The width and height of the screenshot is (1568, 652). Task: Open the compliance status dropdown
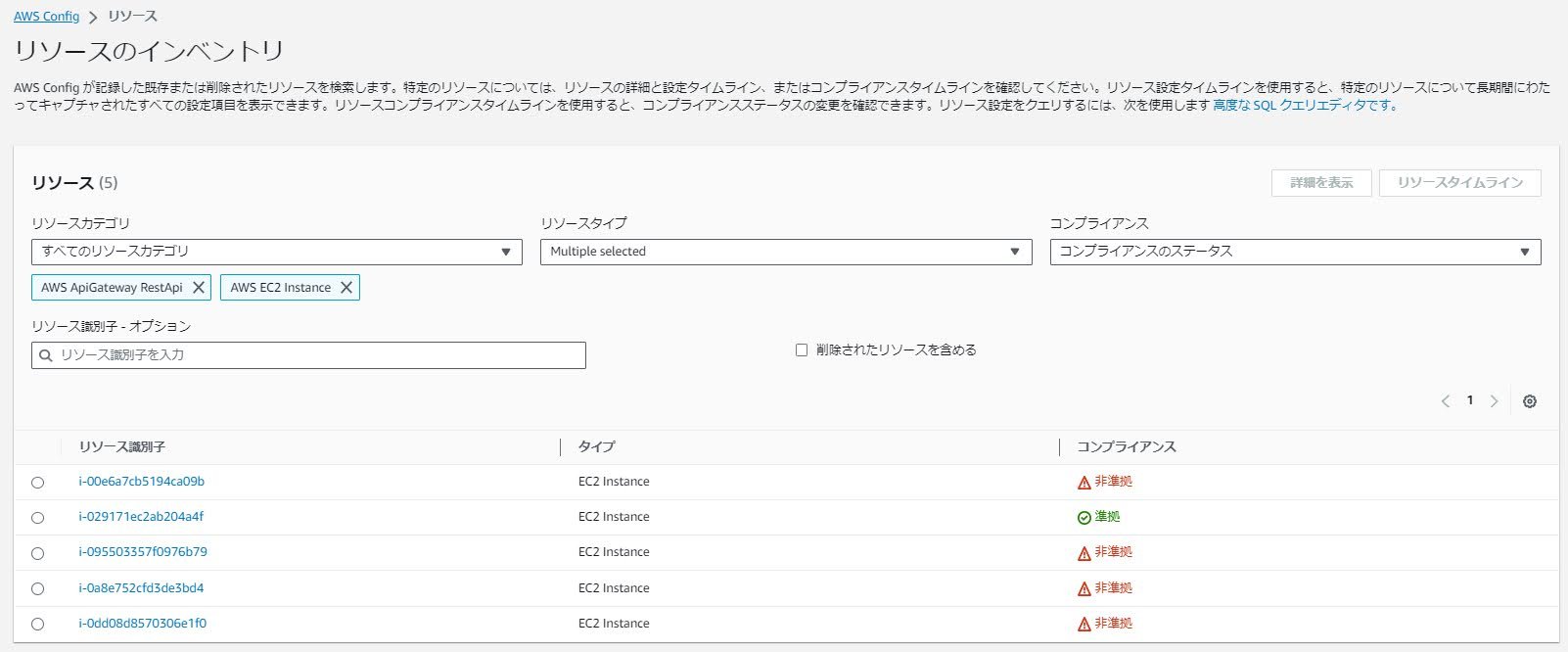pos(1294,252)
